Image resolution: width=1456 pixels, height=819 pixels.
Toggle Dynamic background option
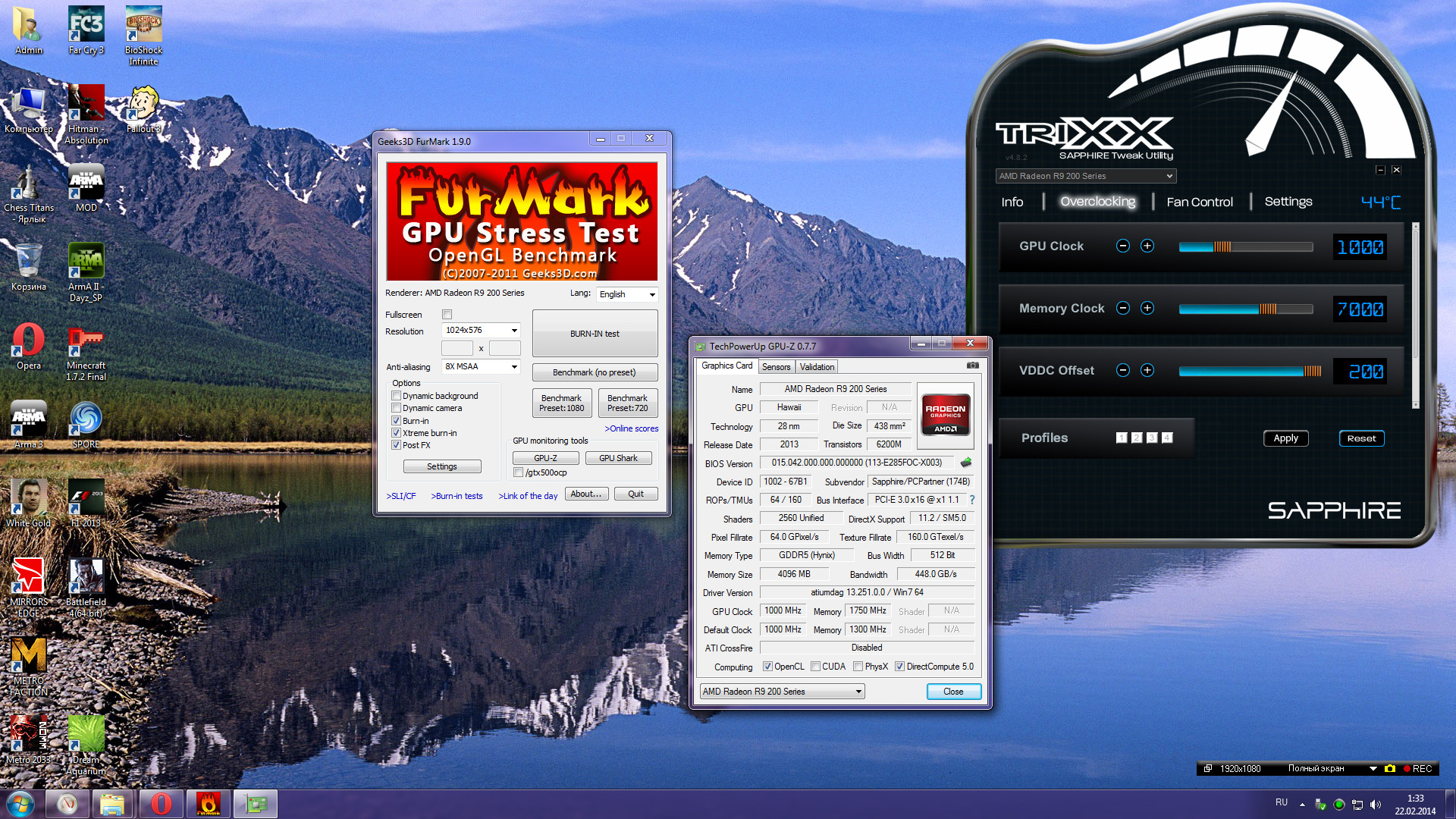pyautogui.click(x=396, y=396)
